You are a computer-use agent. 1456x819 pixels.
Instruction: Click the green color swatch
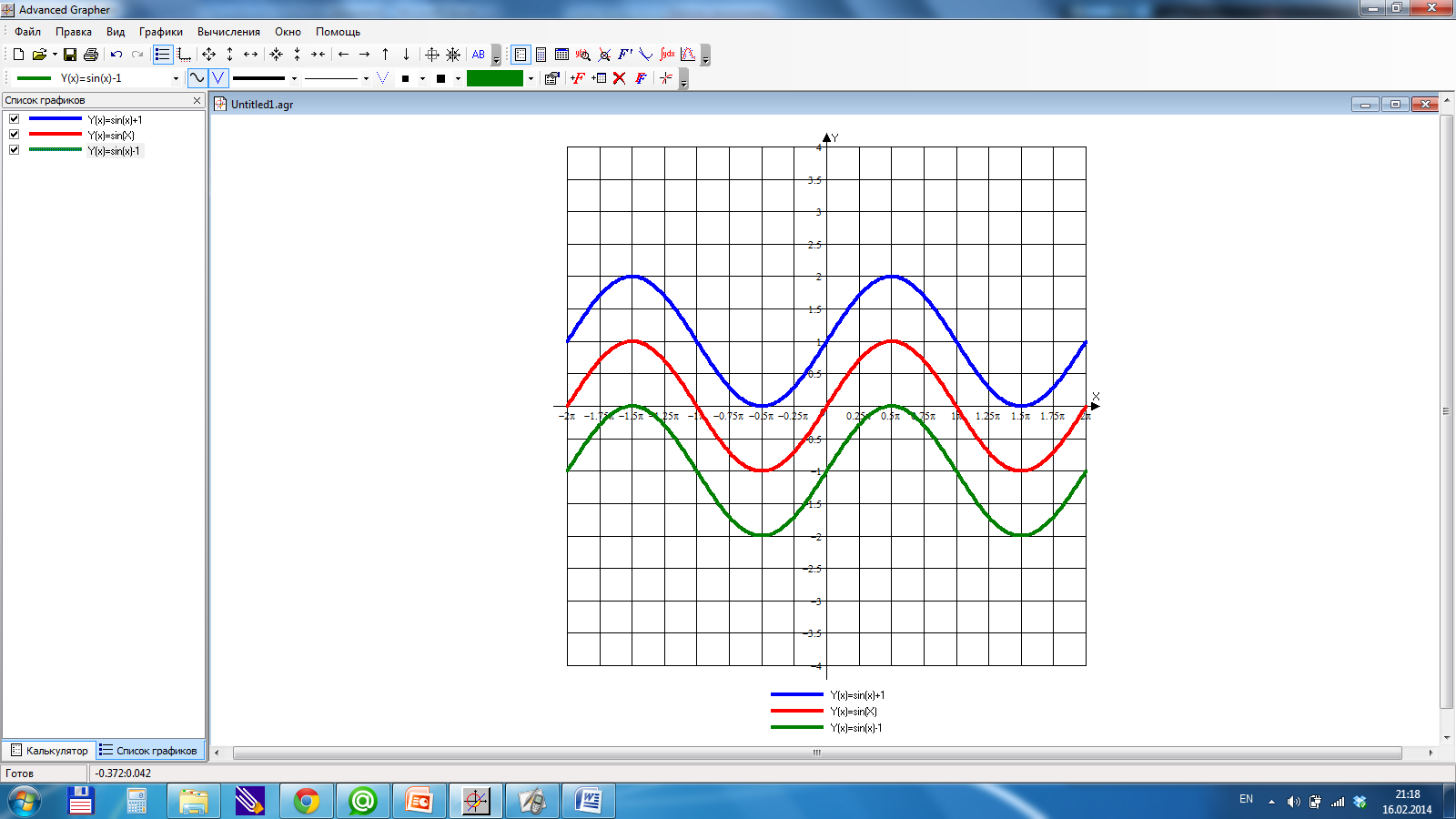click(495, 78)
